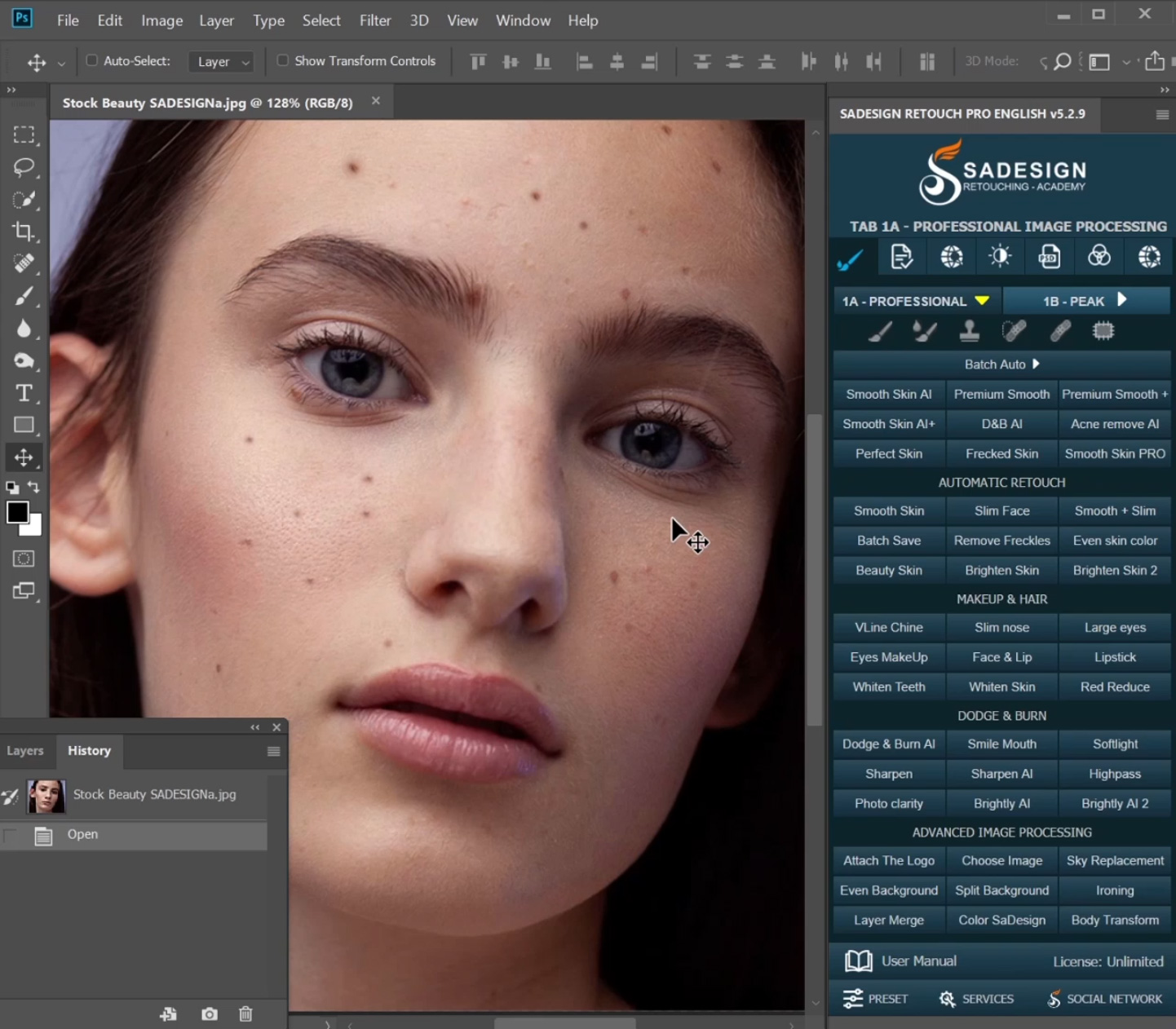Click the black foreground color swatch
Viewport: 1176px width, 1029px height.
(x=17, y=512)
